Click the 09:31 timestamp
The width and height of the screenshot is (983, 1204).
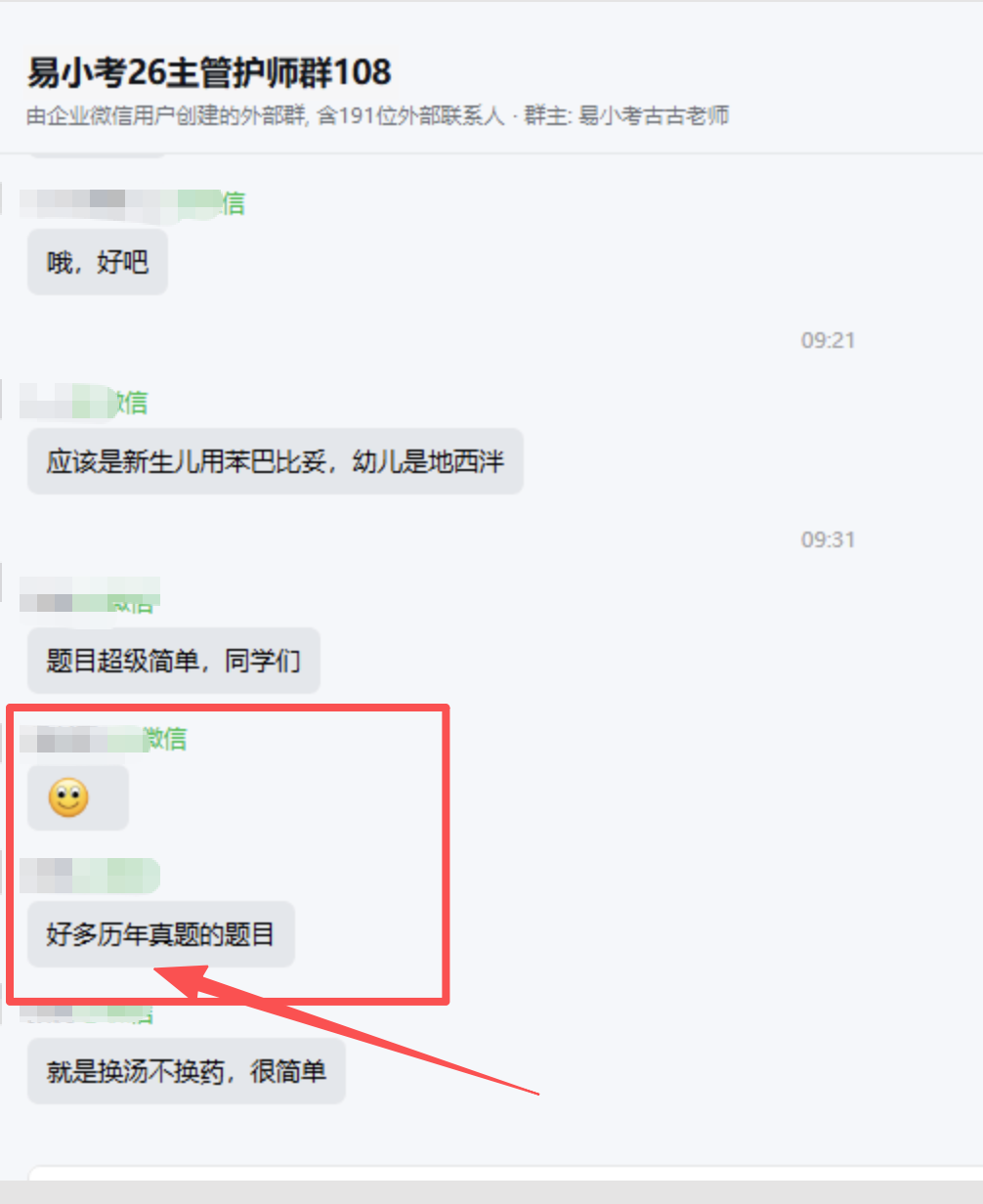click(828, 539)
